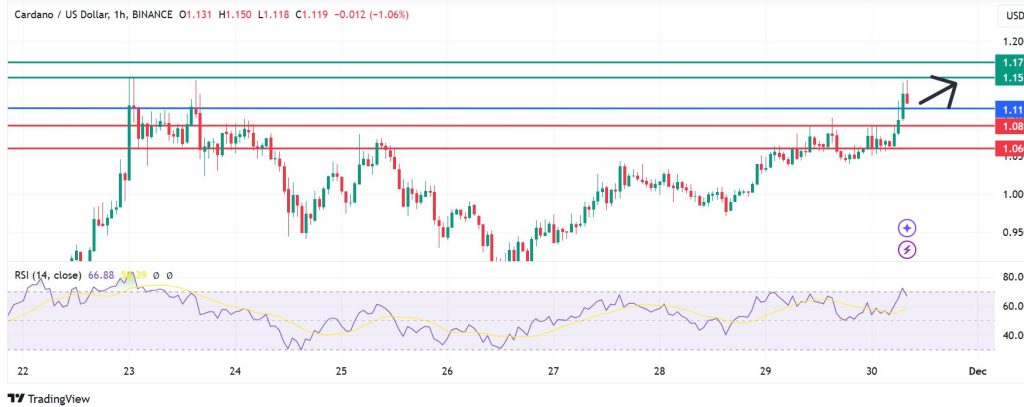Screen dimensions: 1024x407
Task: Expand the RSI (14, close) indicator legend
Action: coord(49,275)
